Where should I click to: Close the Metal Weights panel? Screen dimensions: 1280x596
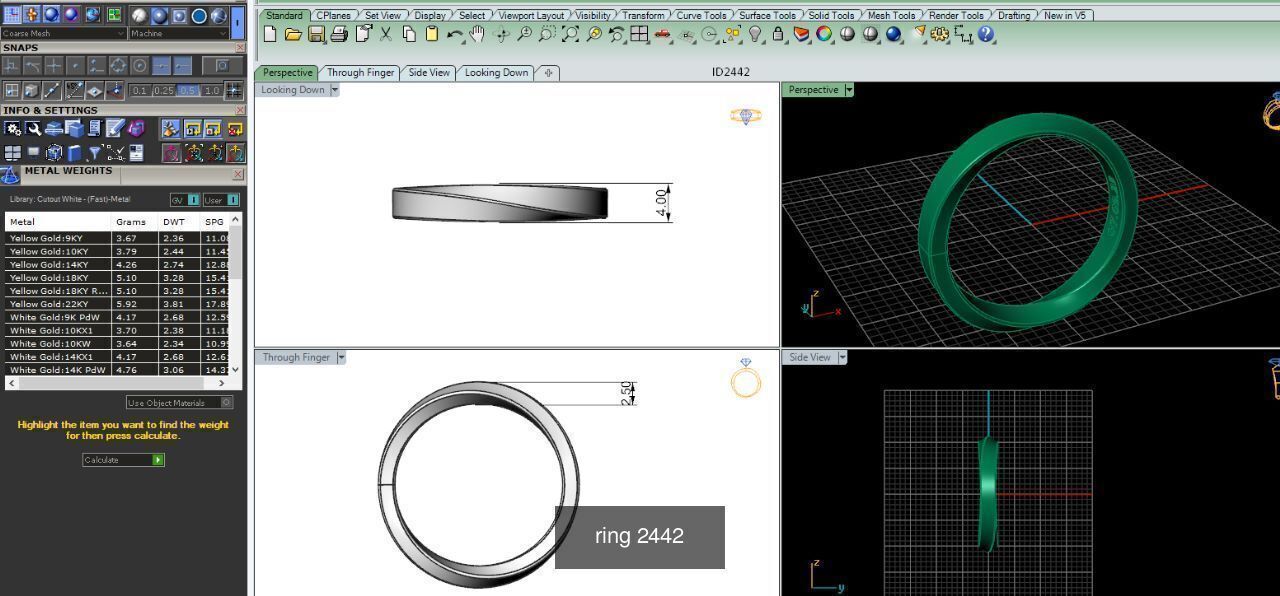238,174
